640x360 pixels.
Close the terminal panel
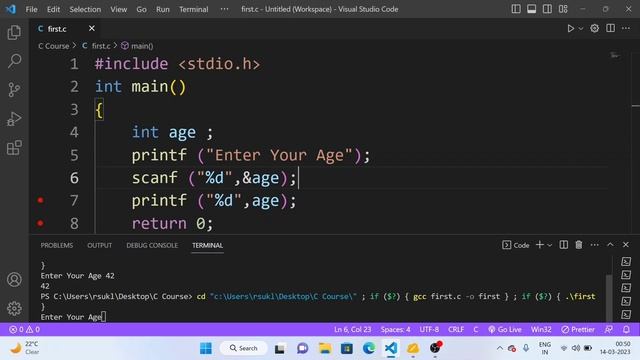626,244
